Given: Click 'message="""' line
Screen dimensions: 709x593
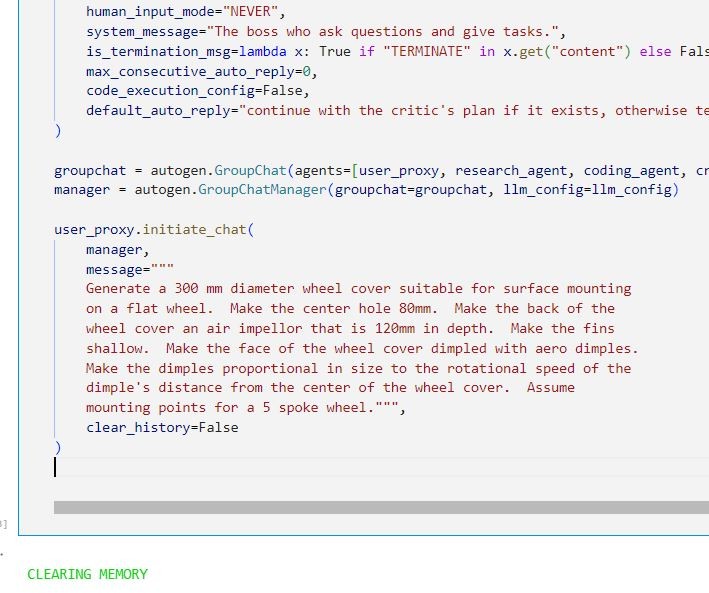Looking at the screenshot, I should [x=130, y=270].
